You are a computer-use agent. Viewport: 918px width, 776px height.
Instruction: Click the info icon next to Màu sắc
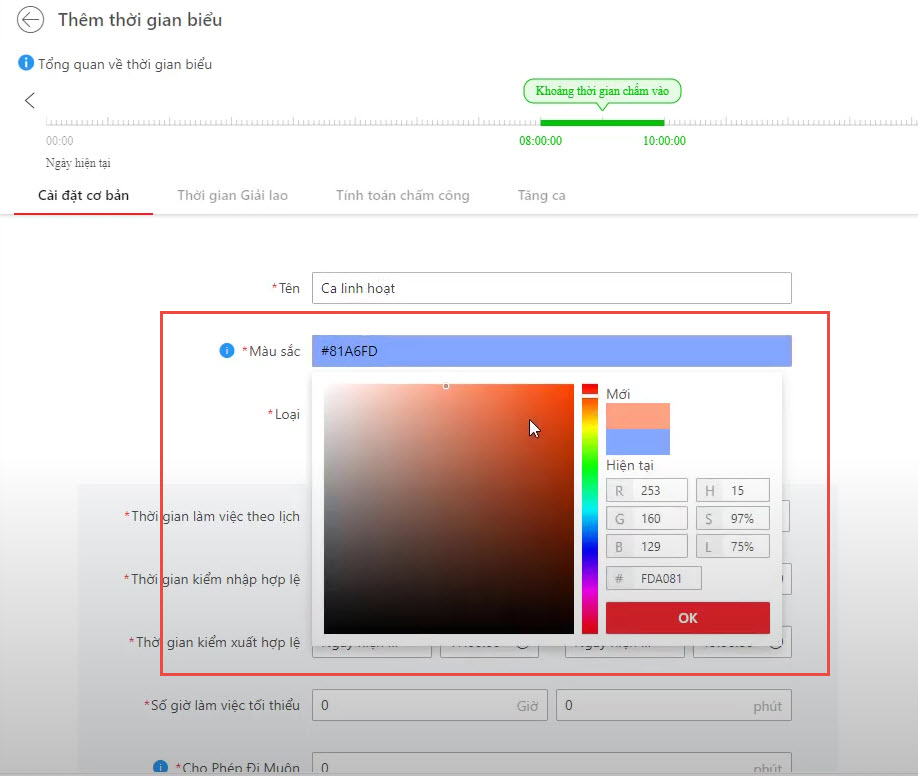tap(227, 351)
